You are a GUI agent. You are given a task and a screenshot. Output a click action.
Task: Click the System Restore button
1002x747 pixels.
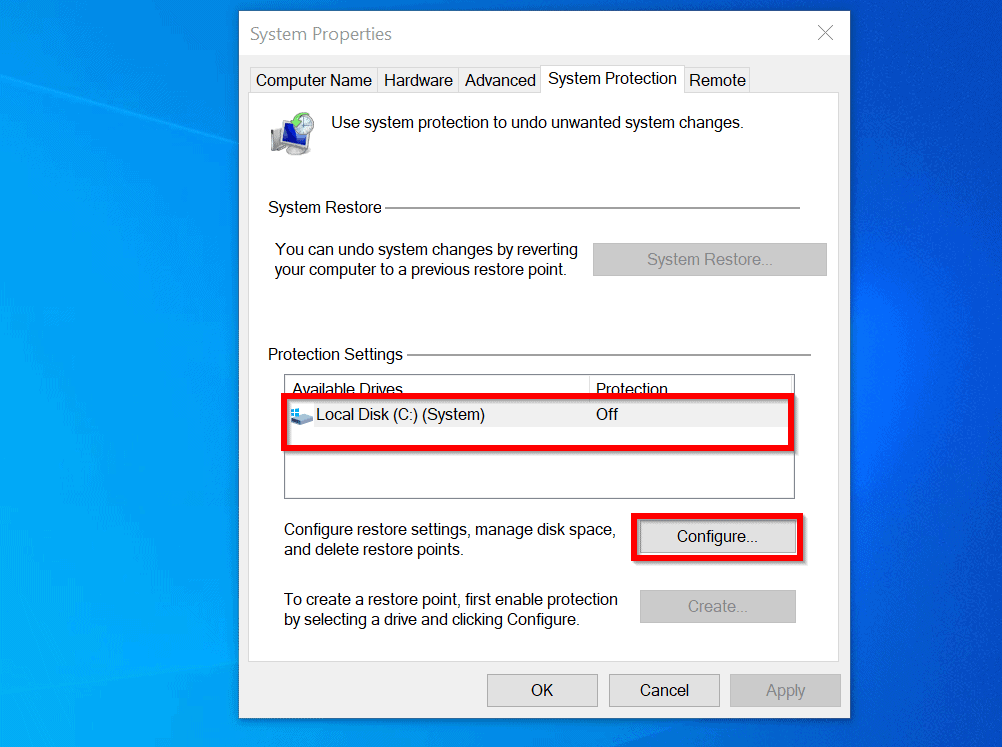[709, 259]
